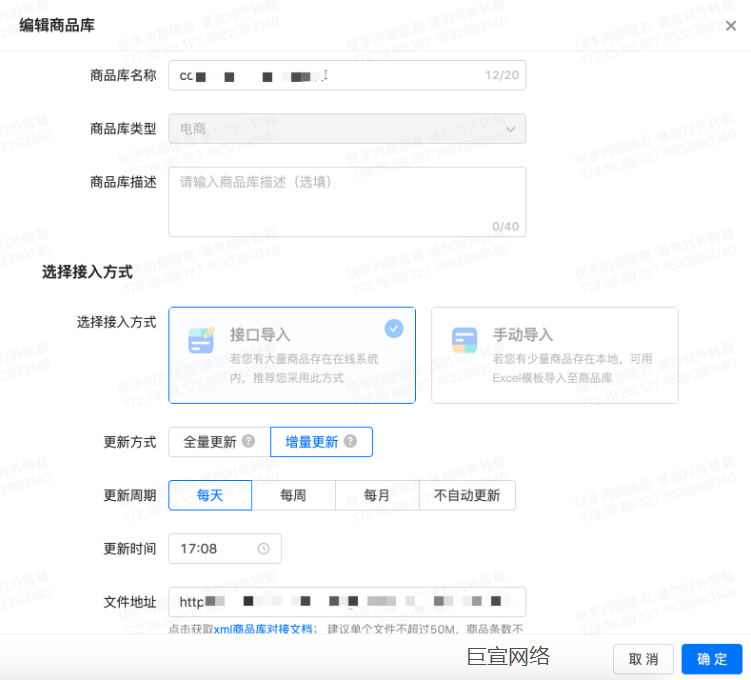
Task: Click the 手动导入 card icon
Action: coord(464,340)
